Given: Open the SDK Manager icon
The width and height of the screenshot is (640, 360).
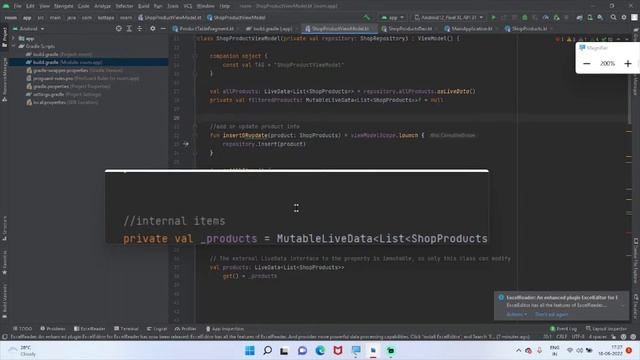Looking at the screenshot, I should tap(600, 18).
